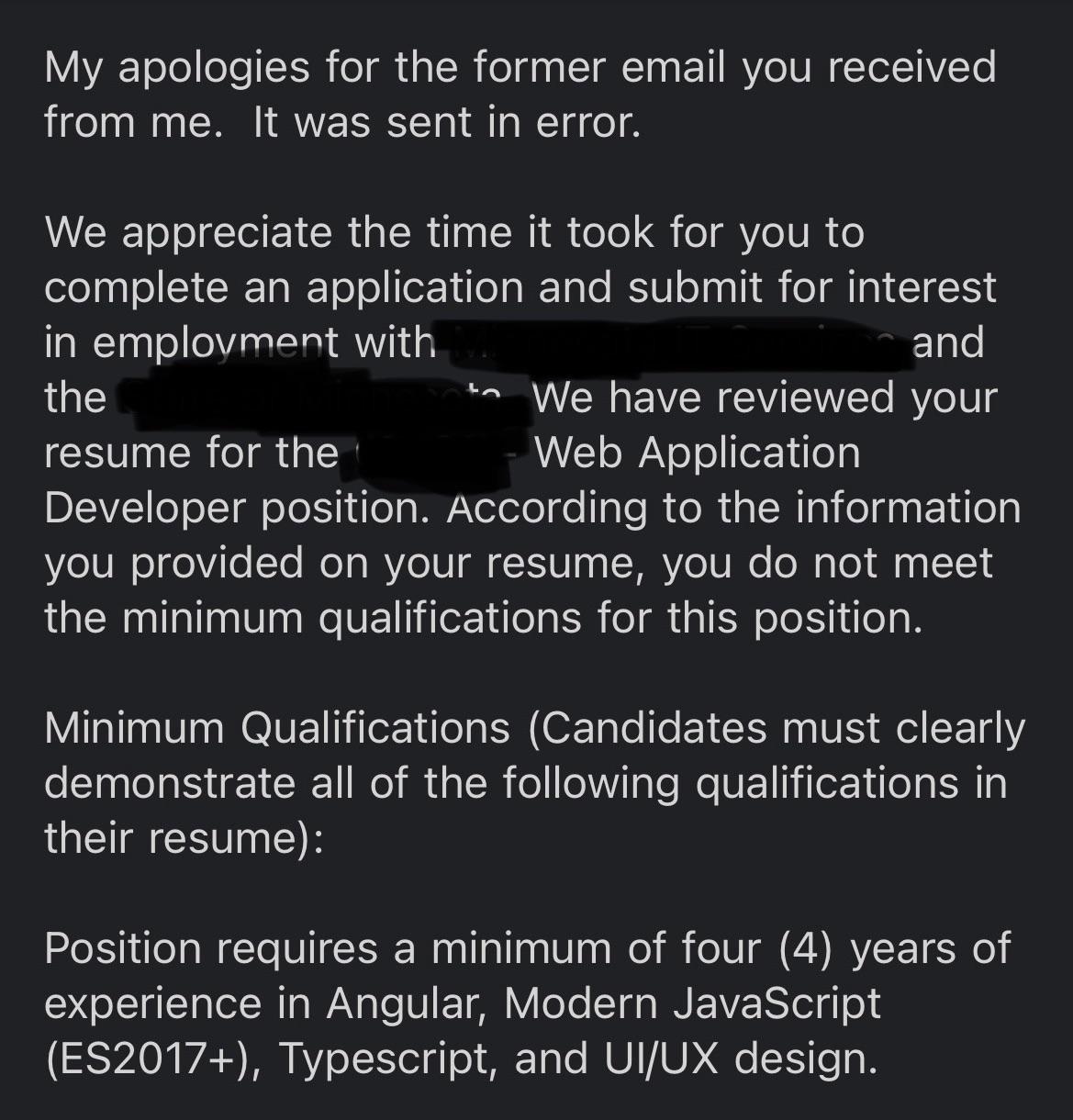The width and height of the screenshot is (1073, 1120).
Task: Click the "Minimum Qualifications" heading text
Action: (276, 729)
